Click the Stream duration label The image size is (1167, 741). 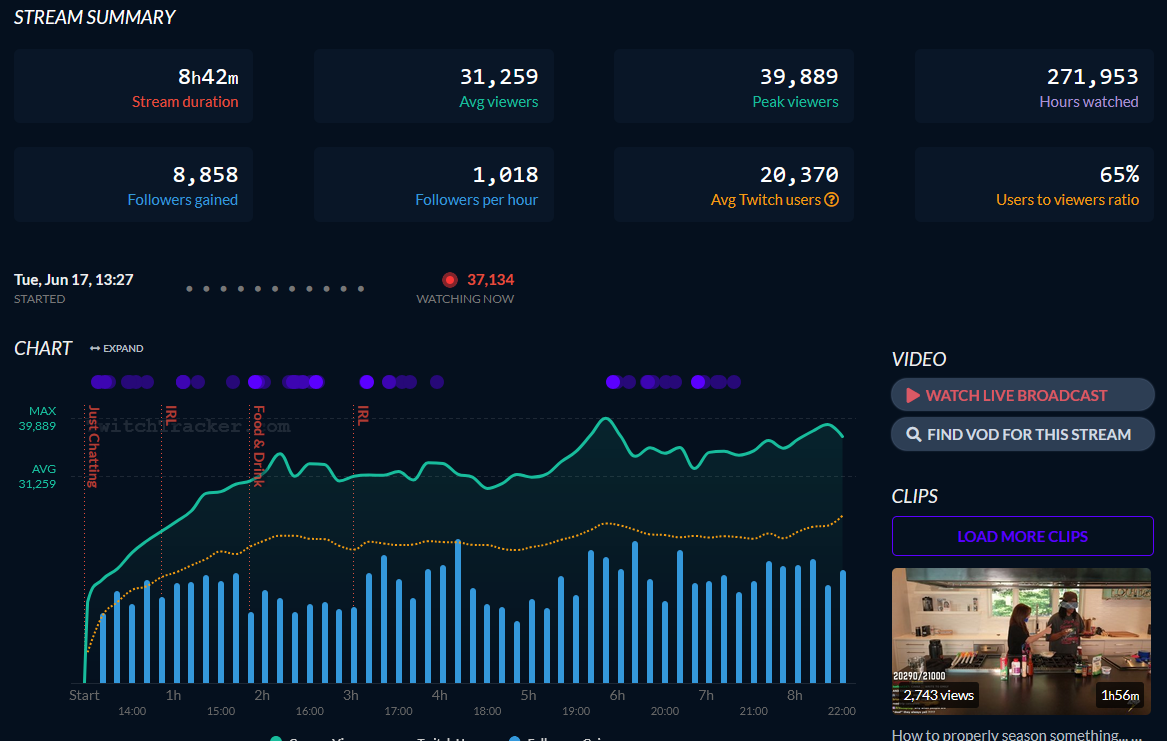185,102
